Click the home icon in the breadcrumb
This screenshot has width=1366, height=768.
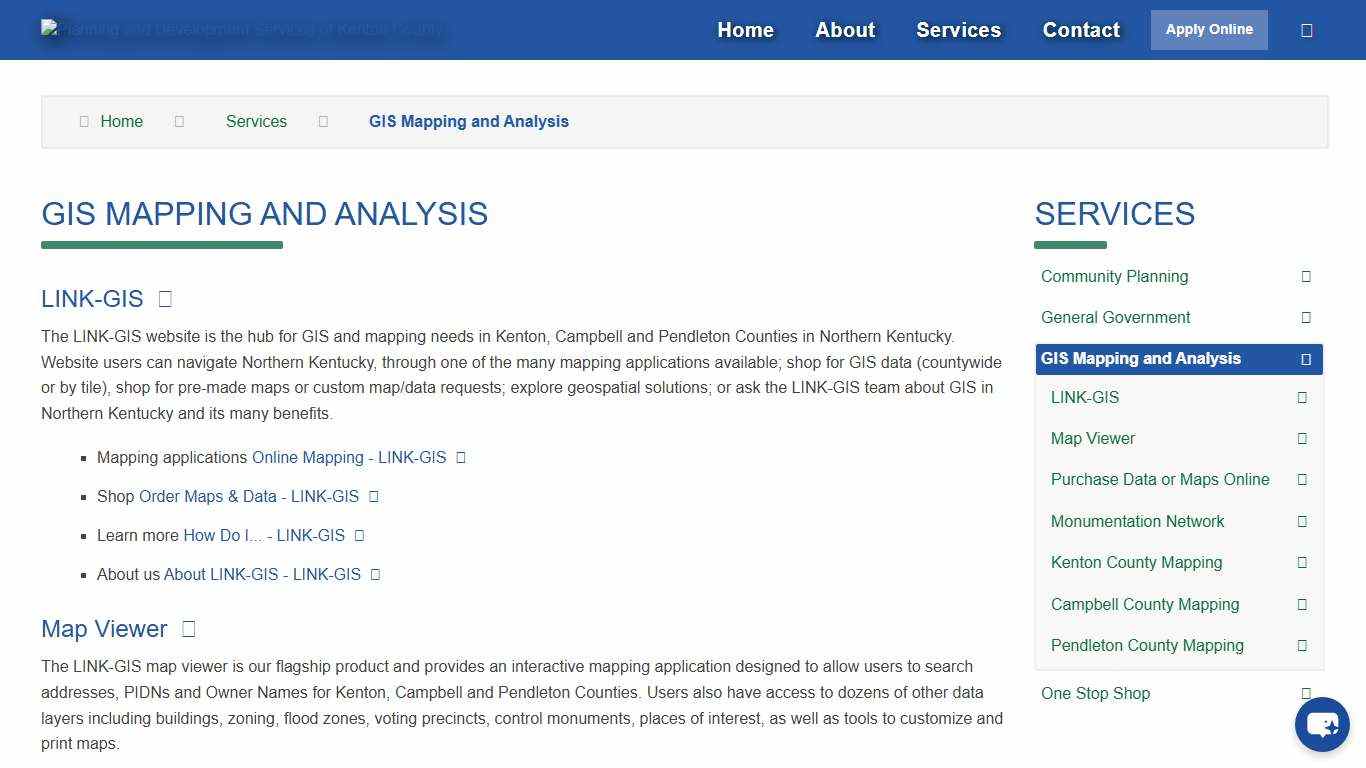click(85, 121)
